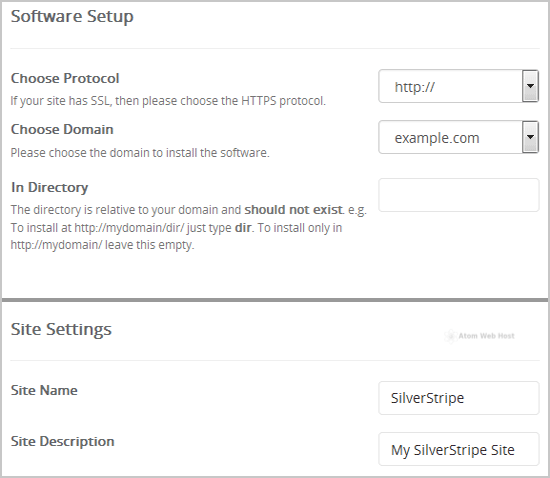Focus the In Directory text field

[458, 195]
